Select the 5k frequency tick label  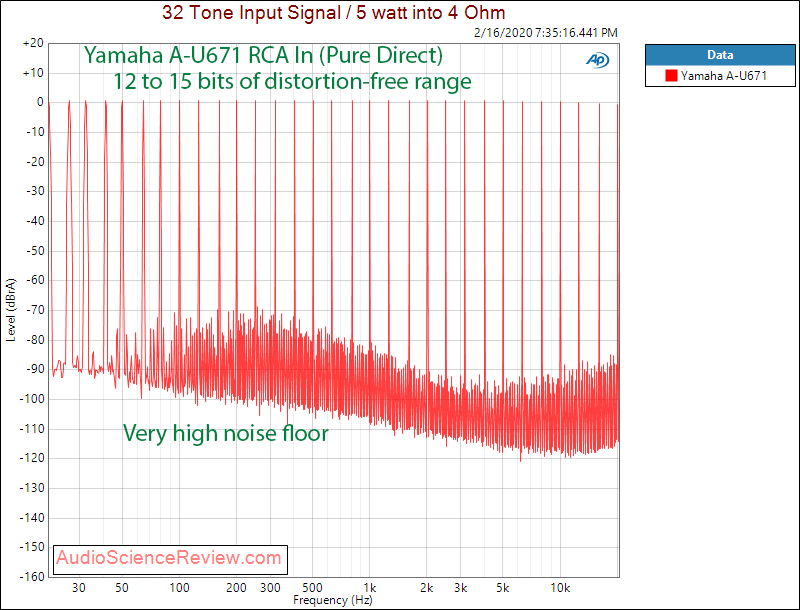(503, 588)
